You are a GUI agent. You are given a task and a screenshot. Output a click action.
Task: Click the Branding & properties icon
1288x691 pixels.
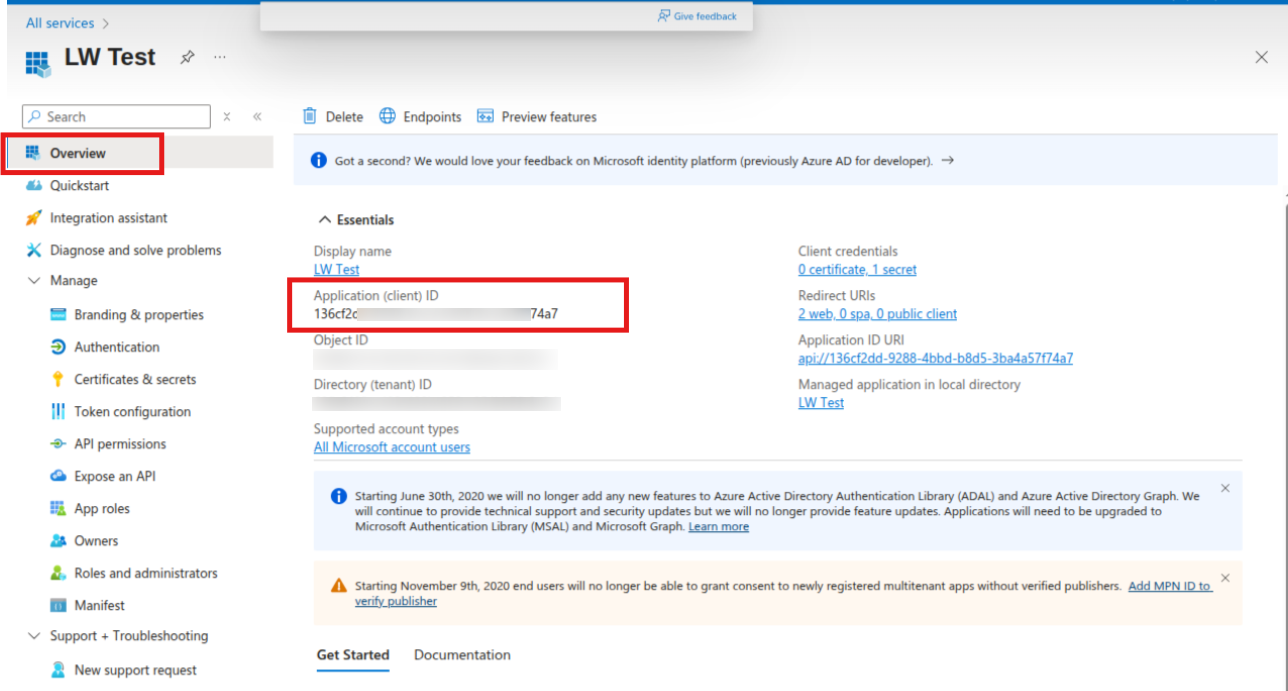click(58, 315)
